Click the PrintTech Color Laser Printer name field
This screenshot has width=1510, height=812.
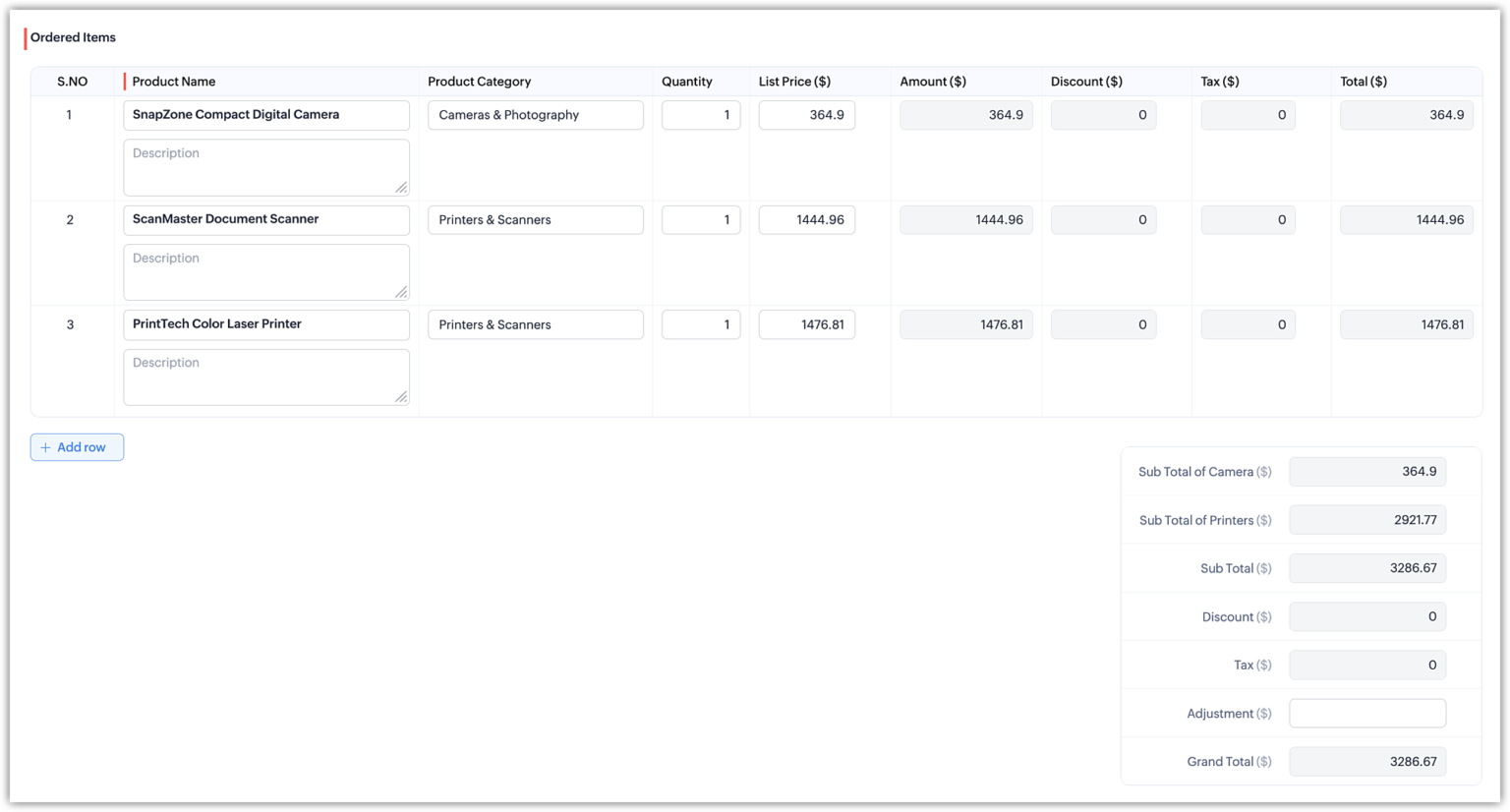point(265,324)
